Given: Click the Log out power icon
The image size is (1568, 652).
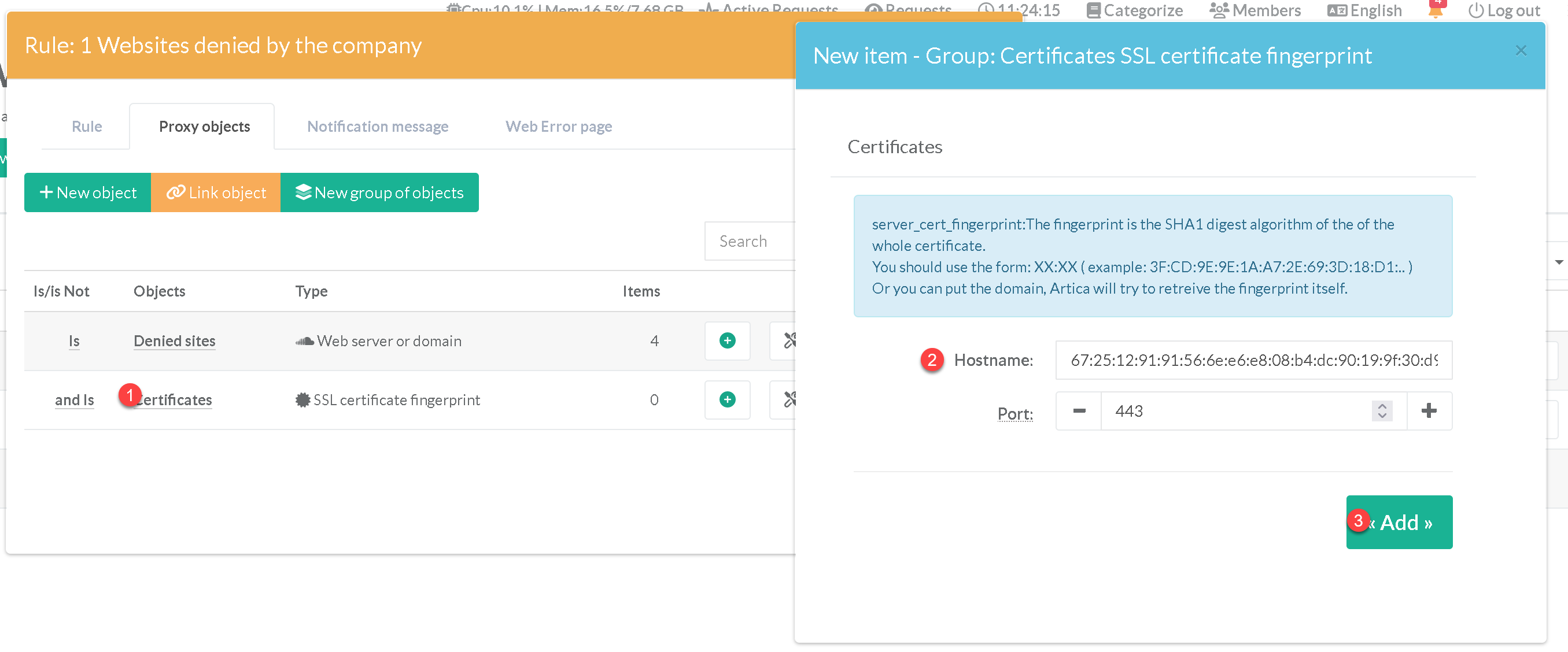Looking at the screenshot, I should tap(1475, 10).
